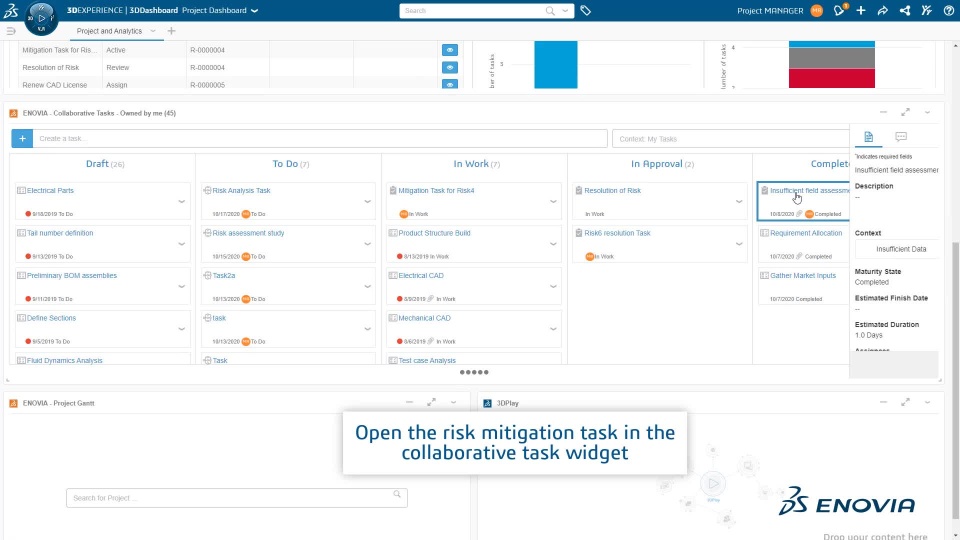Expand the Mitigation Task for Risk4 card

(553, 201)
